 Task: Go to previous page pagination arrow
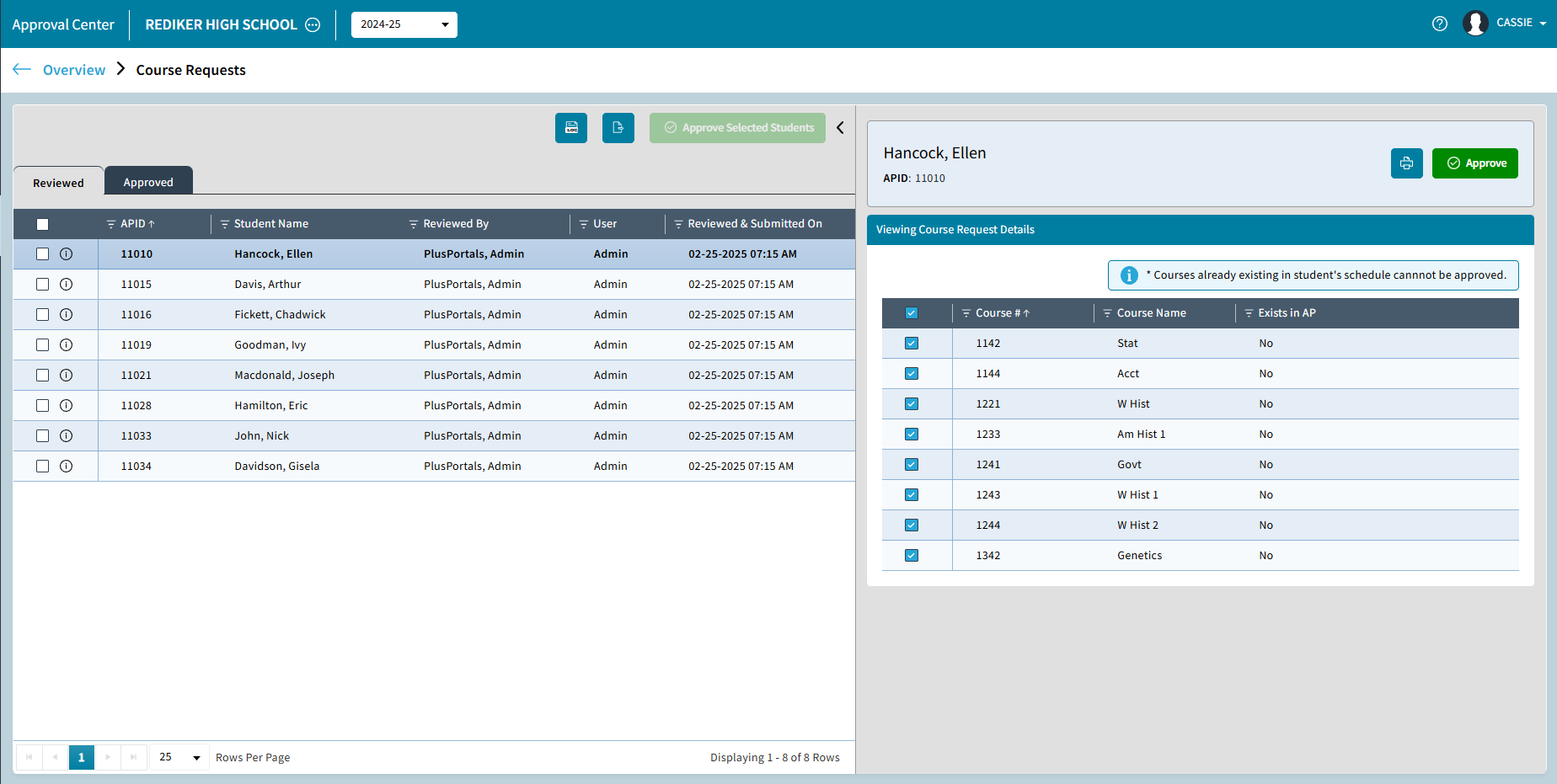click(56, 757)
